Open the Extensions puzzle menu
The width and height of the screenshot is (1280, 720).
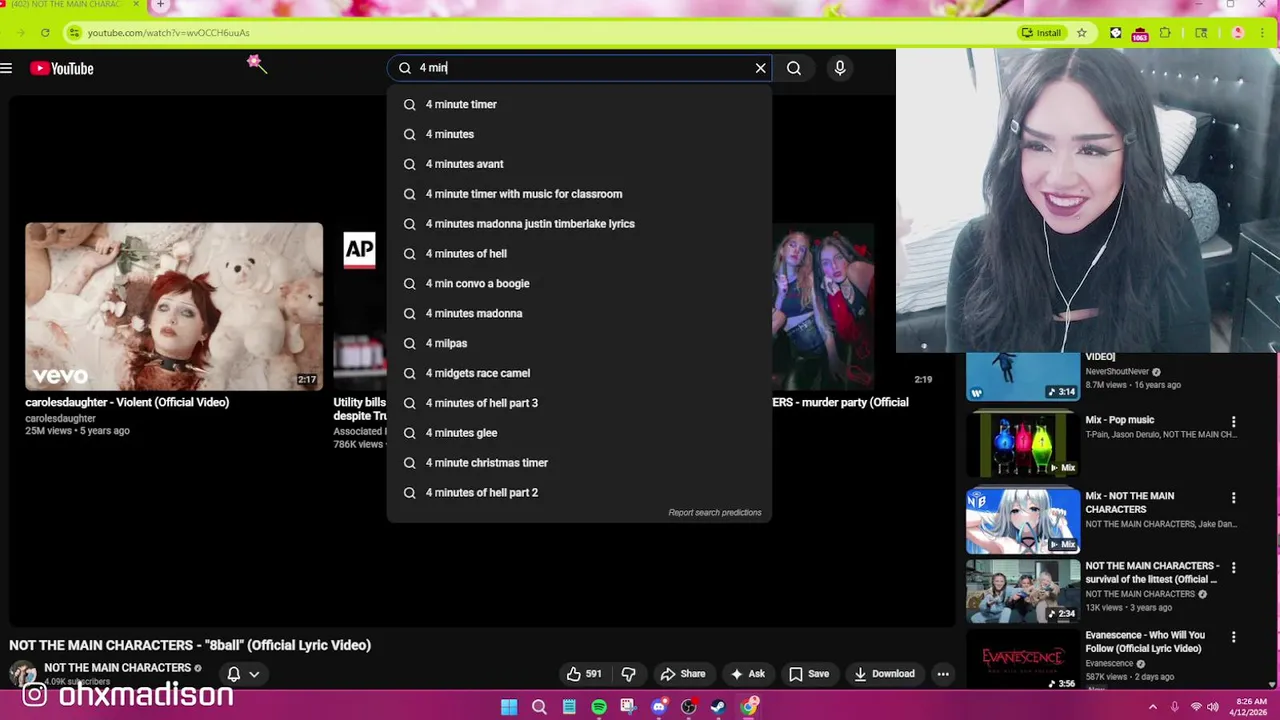1165,33
